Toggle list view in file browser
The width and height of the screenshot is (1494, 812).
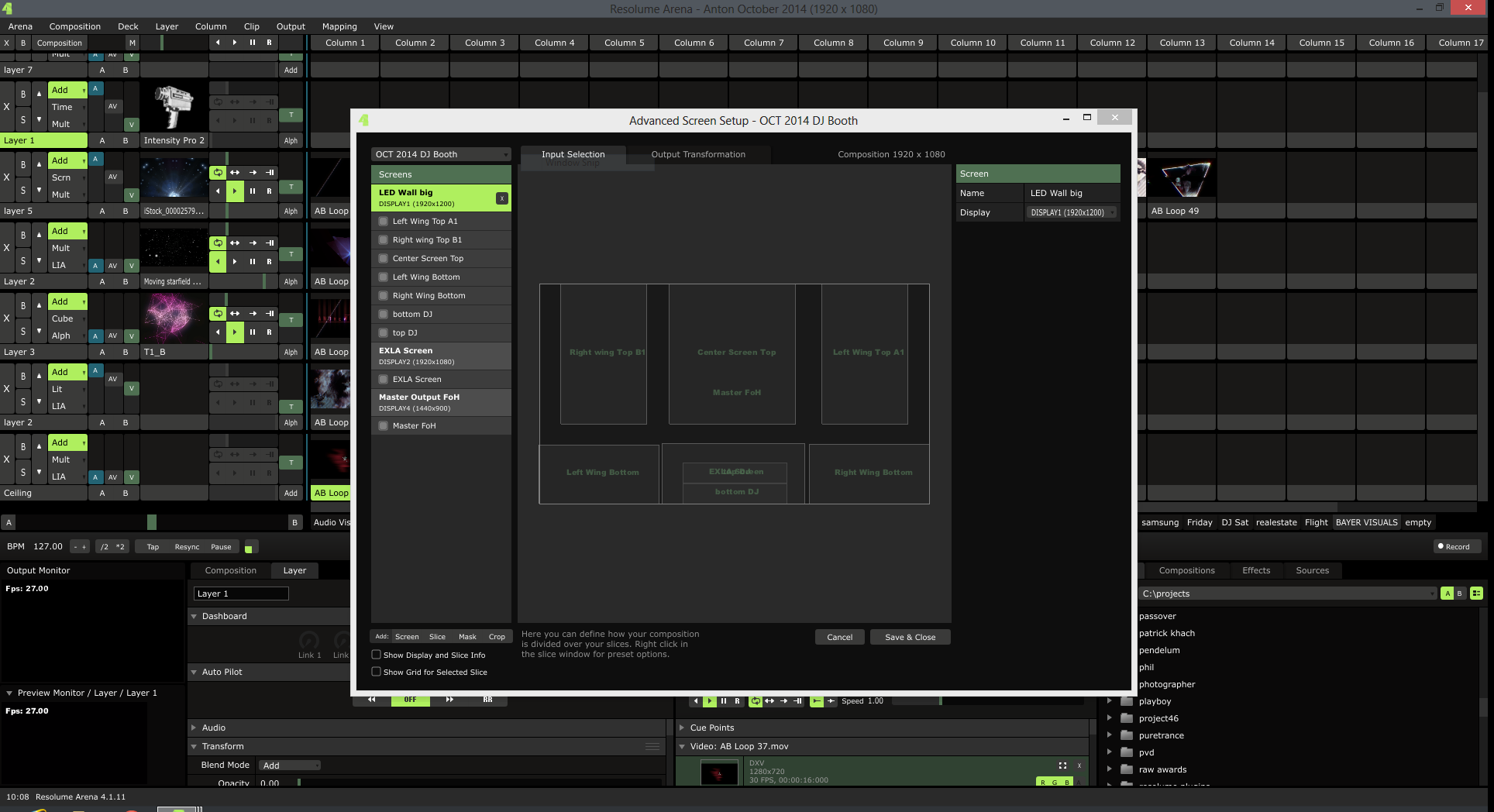[1476, 594]
